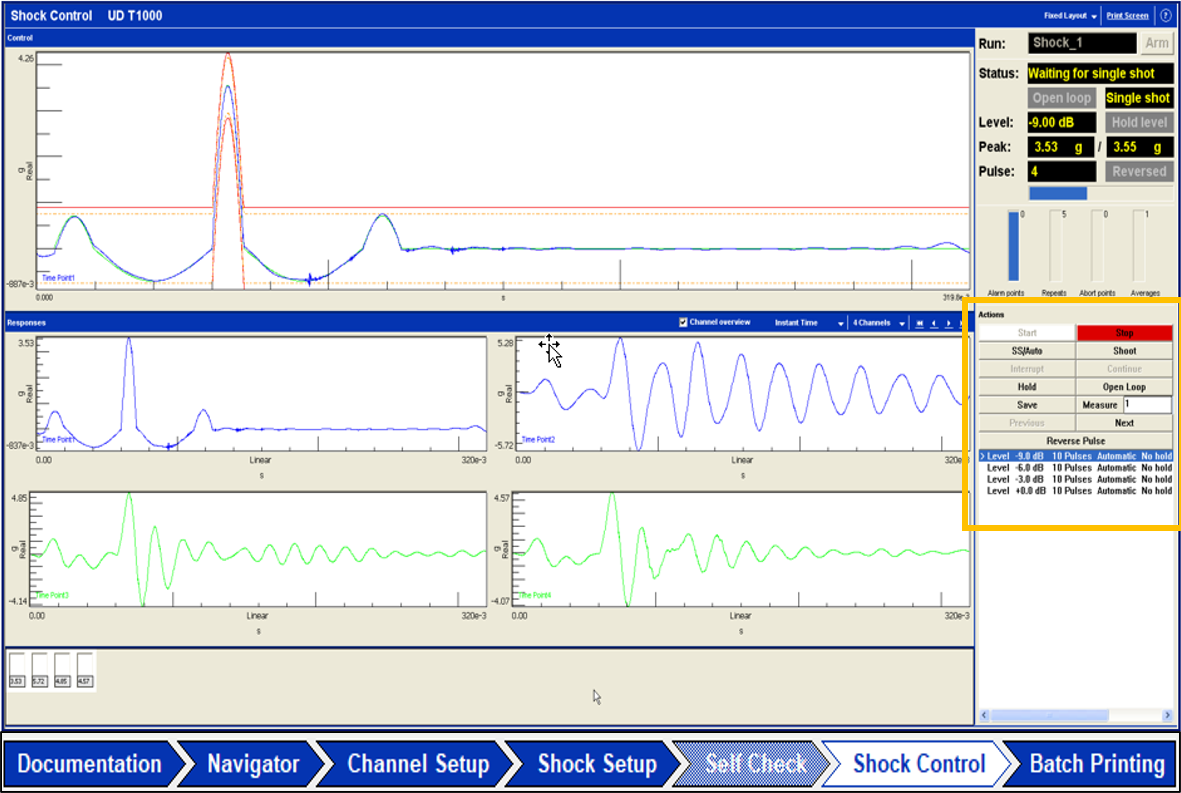Click the Measure input field
Screen dimensions: 1181x793
click(x=1146, y=405)
